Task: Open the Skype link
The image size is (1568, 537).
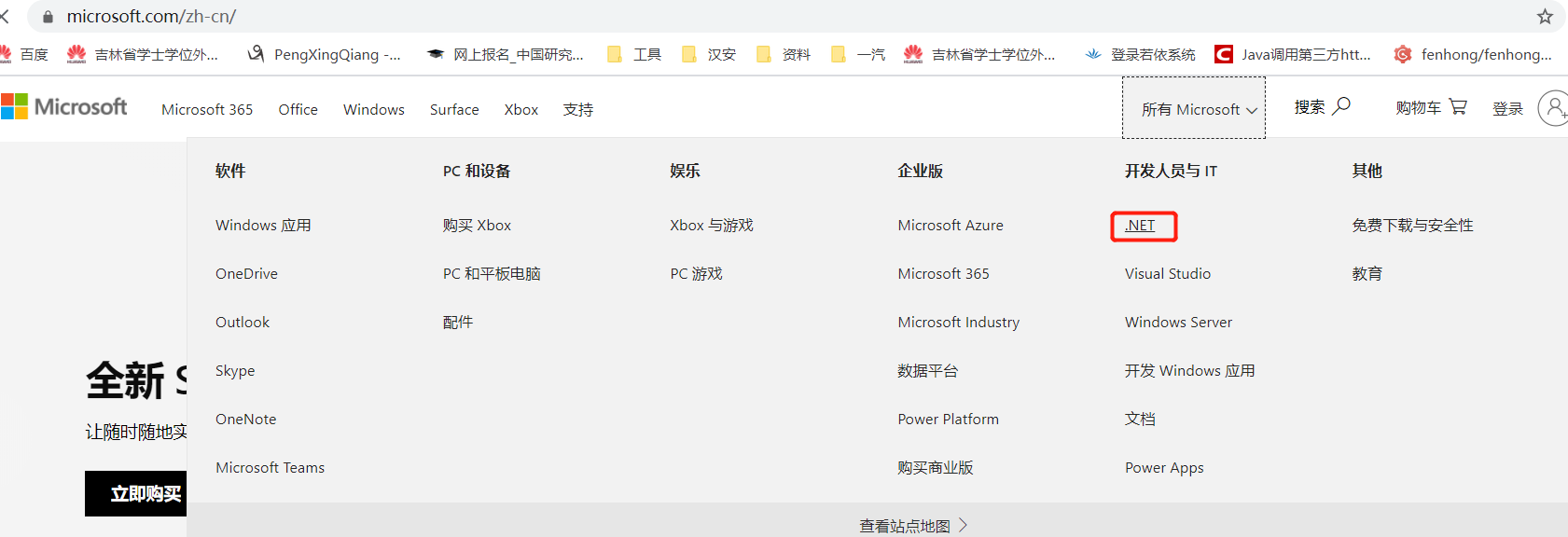Action: (235, 371)
